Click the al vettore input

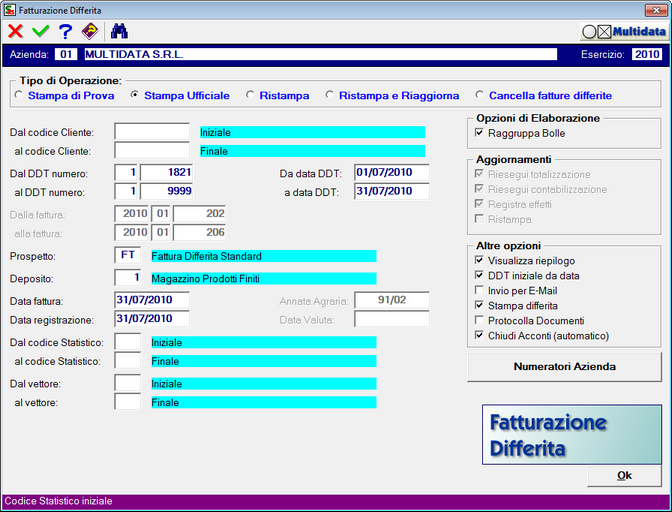click(128, 401)
